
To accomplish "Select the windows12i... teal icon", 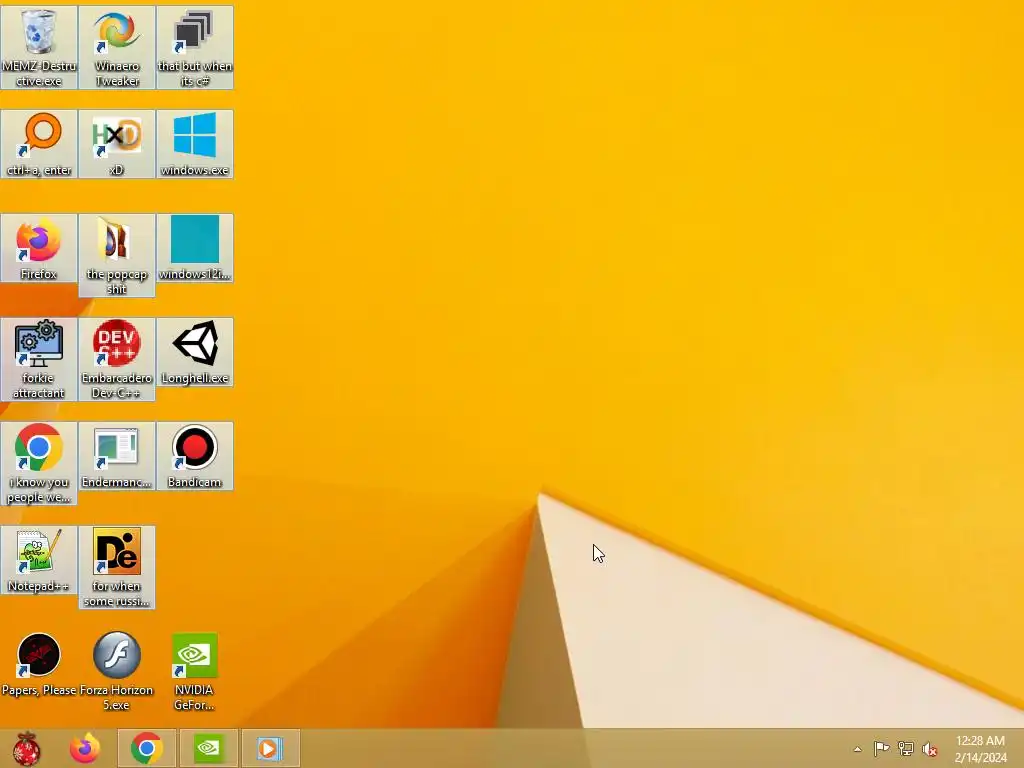I will 195,248.
